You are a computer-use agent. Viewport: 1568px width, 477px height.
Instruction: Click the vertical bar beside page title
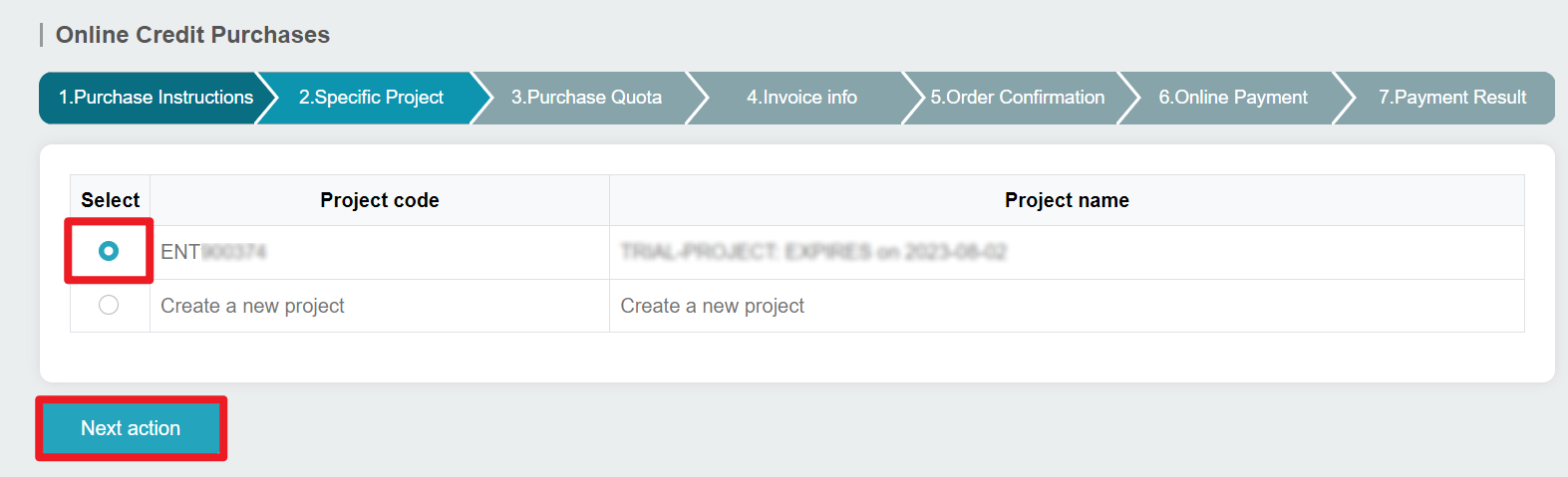(42, 35)
